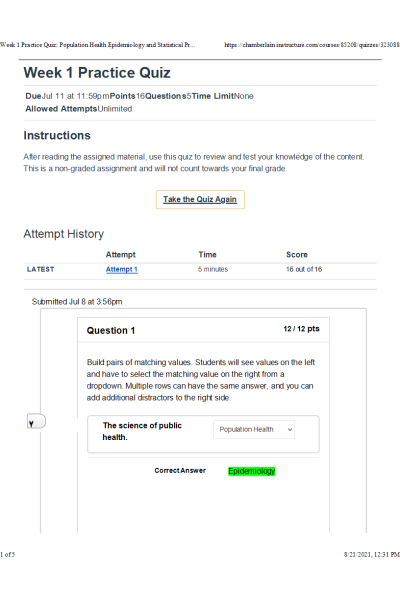Click the Score column header
The width and height of the screenshot is (400, 600).
(297, 254)
